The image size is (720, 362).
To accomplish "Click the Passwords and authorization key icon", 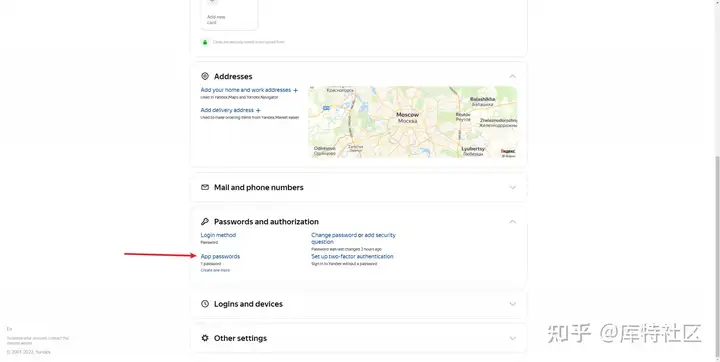I will (205, 221).
